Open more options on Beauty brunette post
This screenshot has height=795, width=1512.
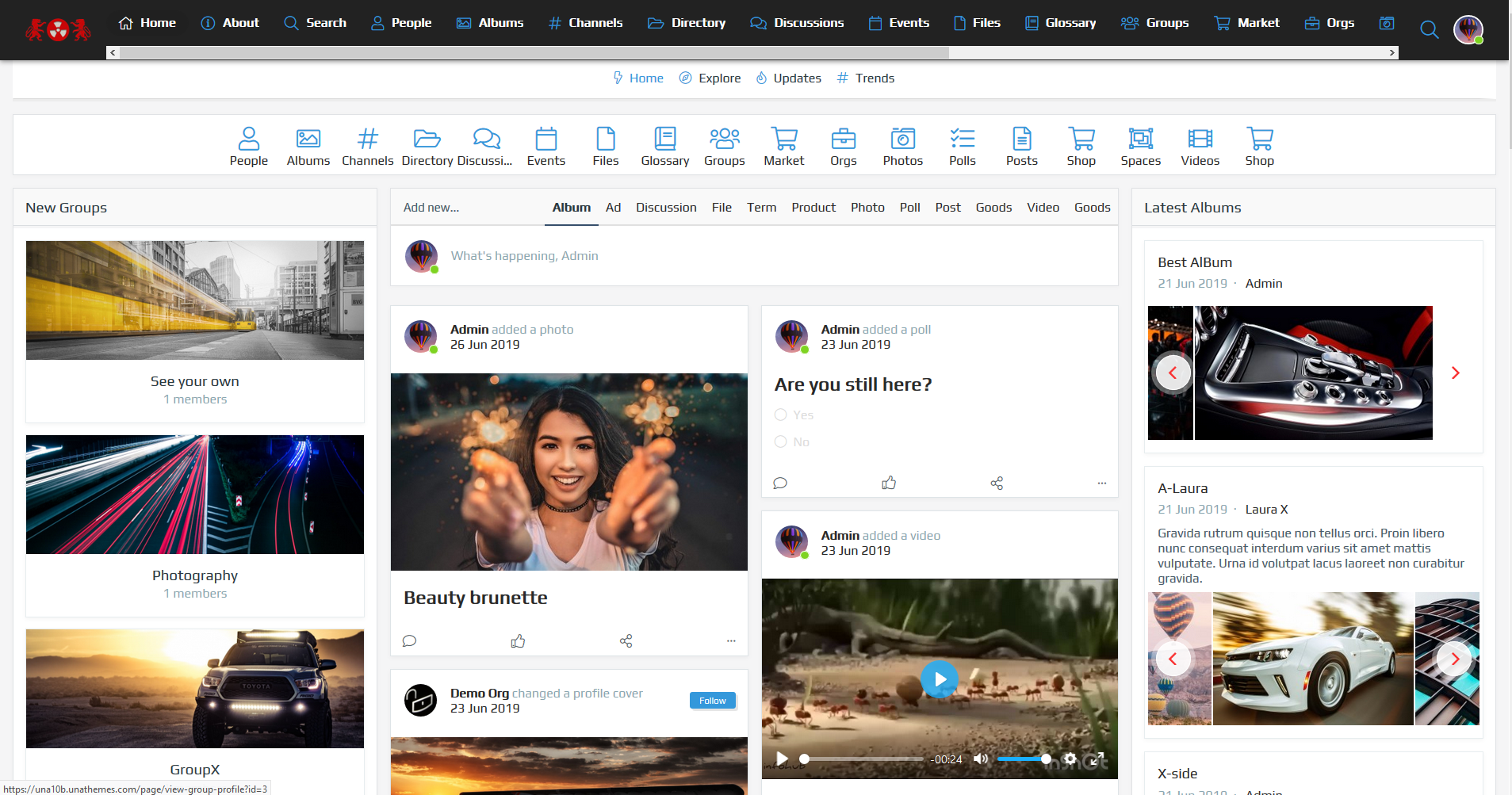click(730, 641)
